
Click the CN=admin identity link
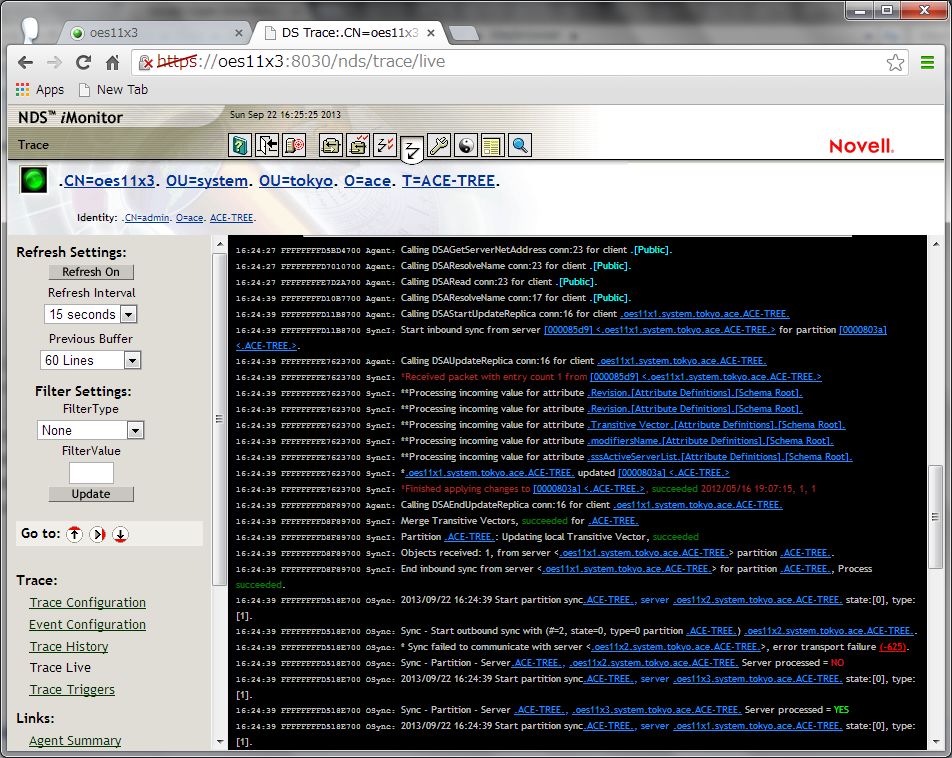coord(147,217)
